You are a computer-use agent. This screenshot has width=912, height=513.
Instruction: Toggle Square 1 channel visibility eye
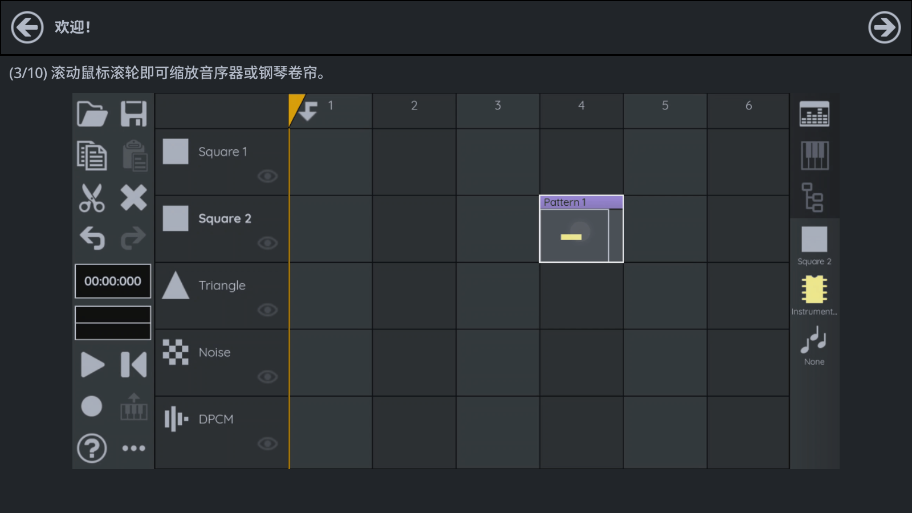268,176
